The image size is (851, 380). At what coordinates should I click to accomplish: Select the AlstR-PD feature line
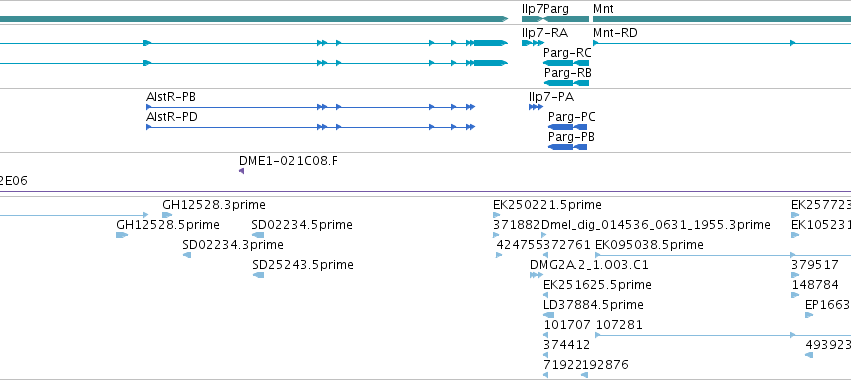click(310, 127)
